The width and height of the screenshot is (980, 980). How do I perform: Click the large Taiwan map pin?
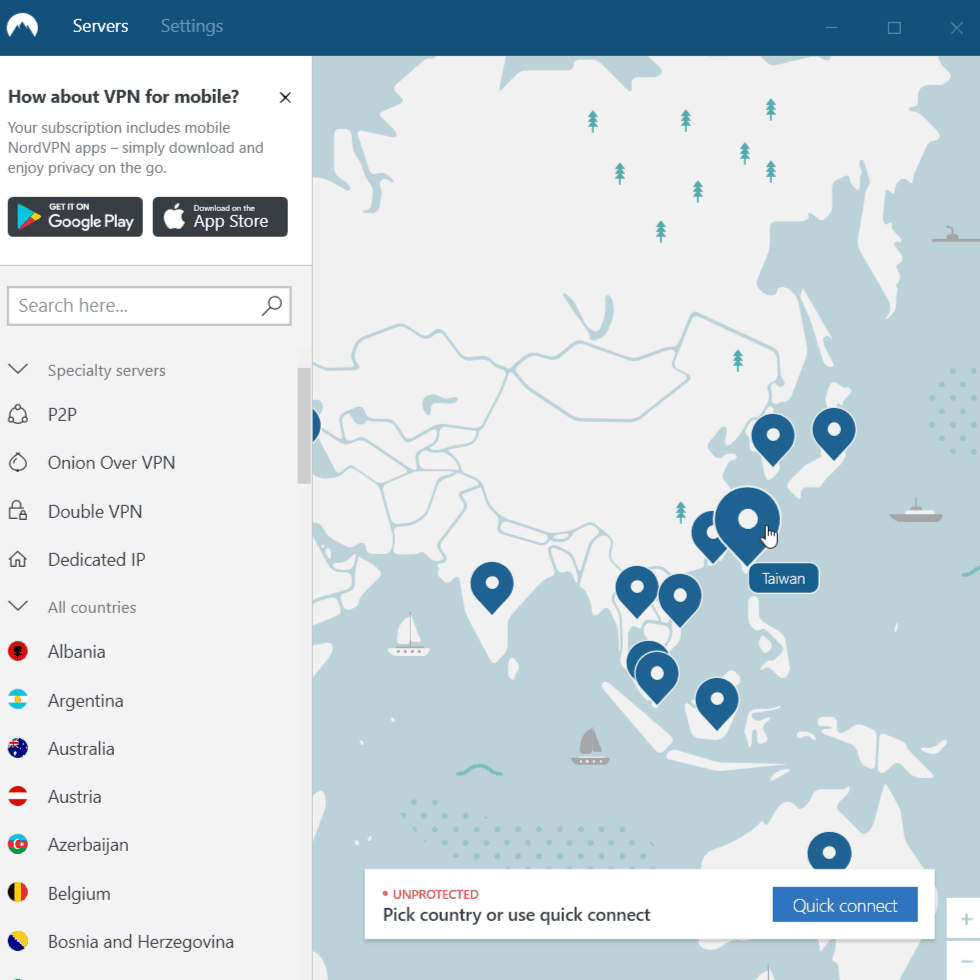(748, 524)
